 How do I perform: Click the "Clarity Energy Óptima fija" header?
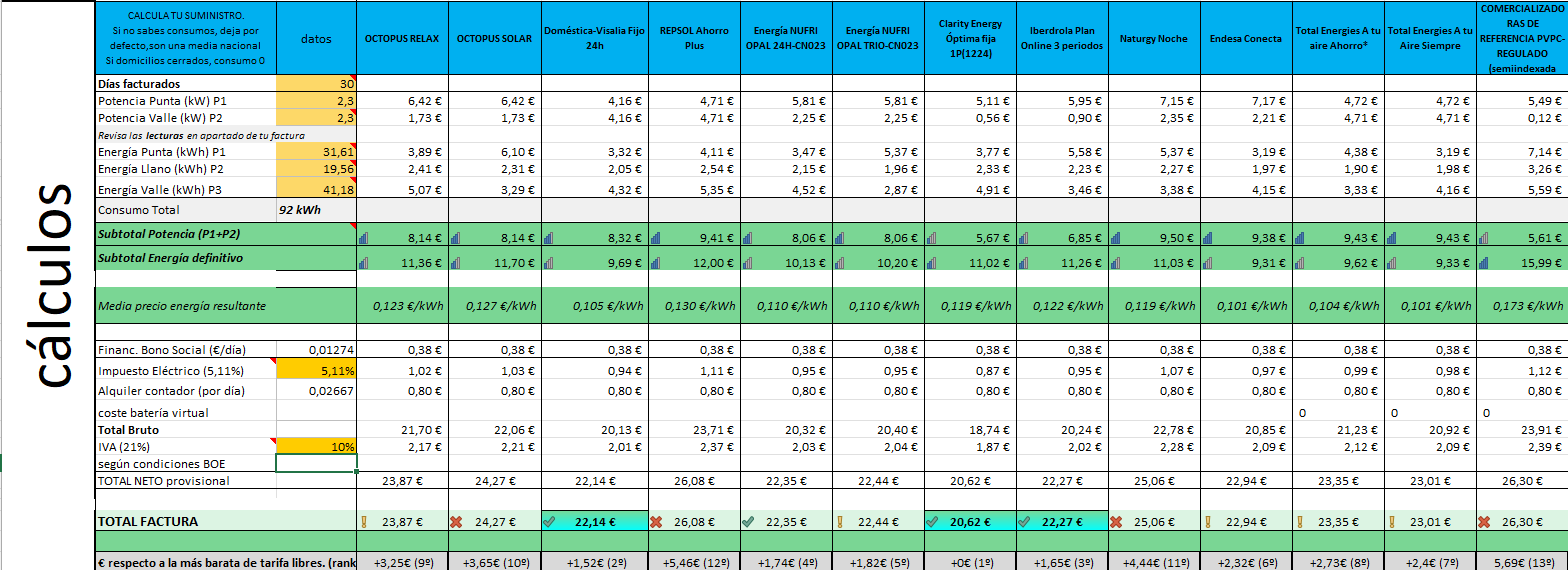pos(971,38)
